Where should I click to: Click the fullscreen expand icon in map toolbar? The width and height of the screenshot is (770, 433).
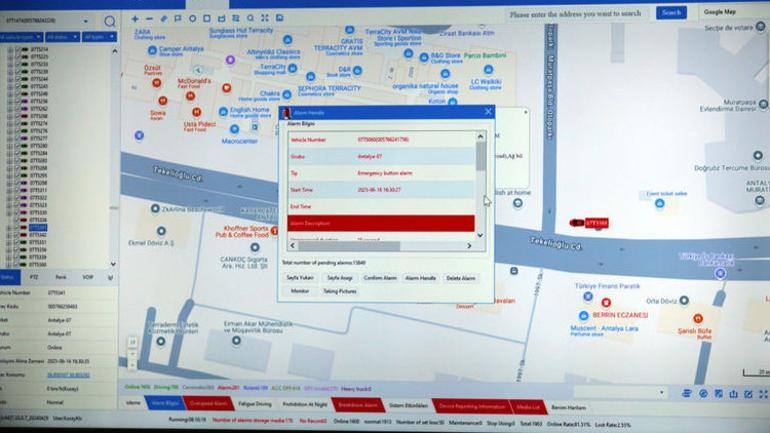[x=265, y=18]
